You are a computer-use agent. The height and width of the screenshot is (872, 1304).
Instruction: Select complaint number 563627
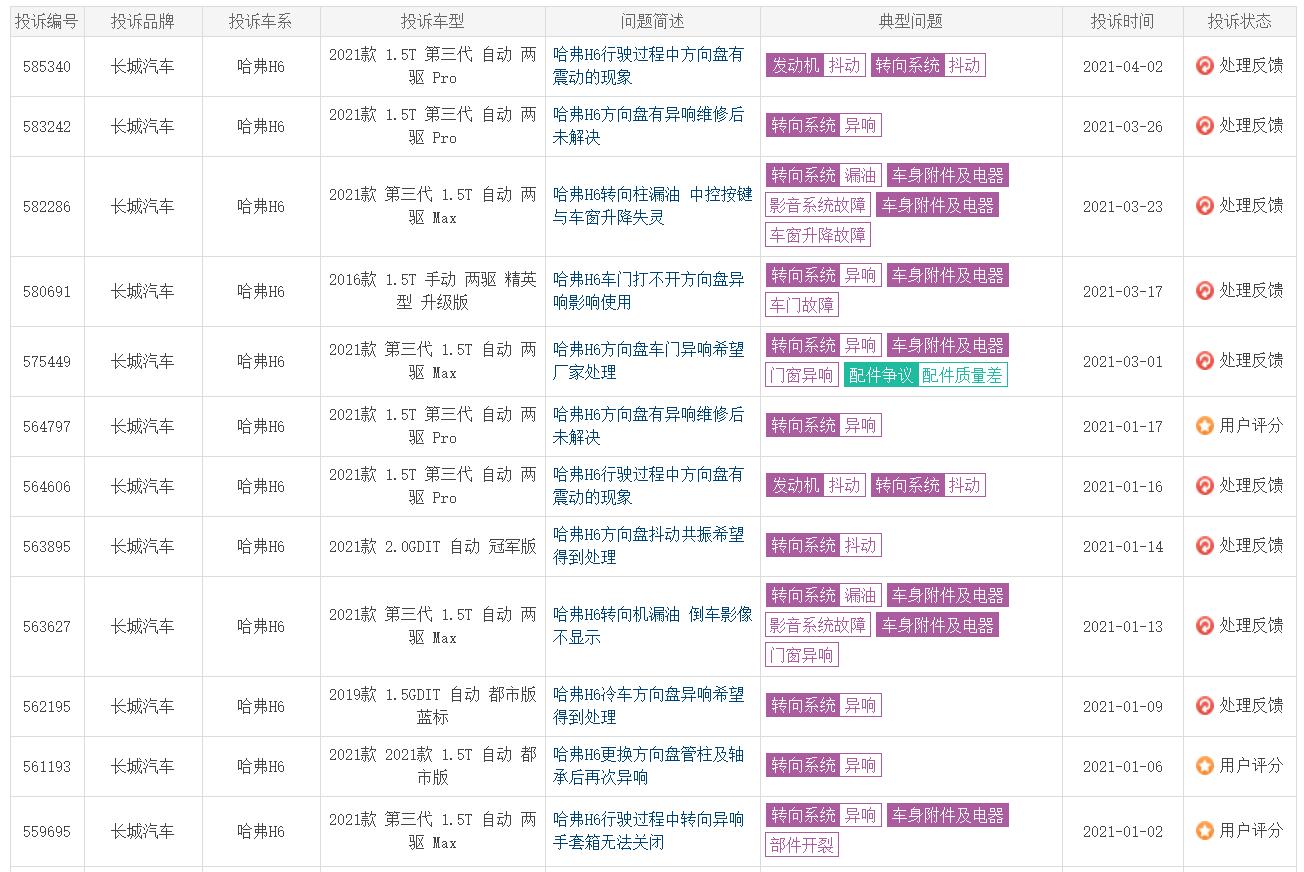tap(47, 627)
